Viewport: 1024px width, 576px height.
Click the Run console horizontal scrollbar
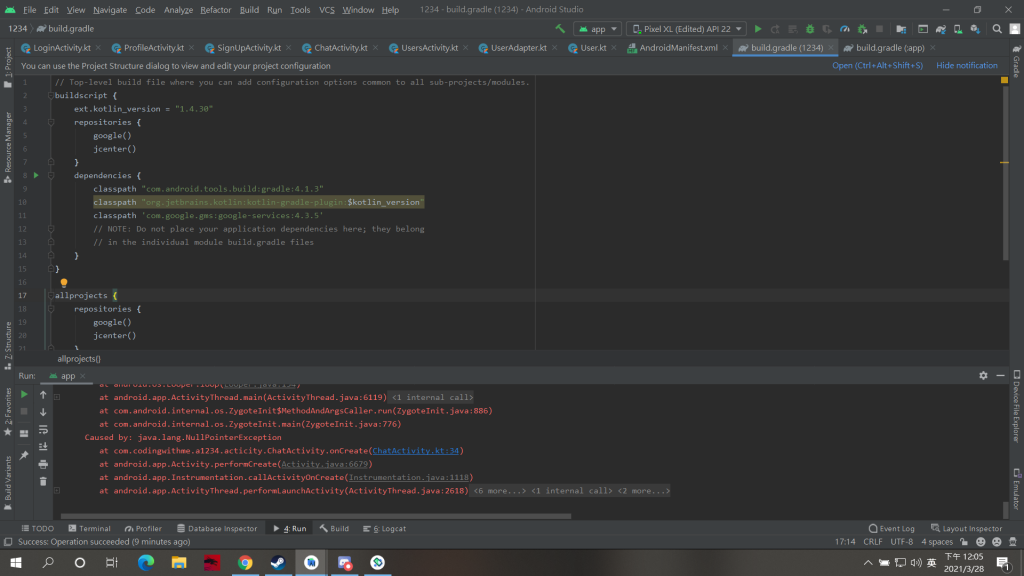[x=316, y=516]
